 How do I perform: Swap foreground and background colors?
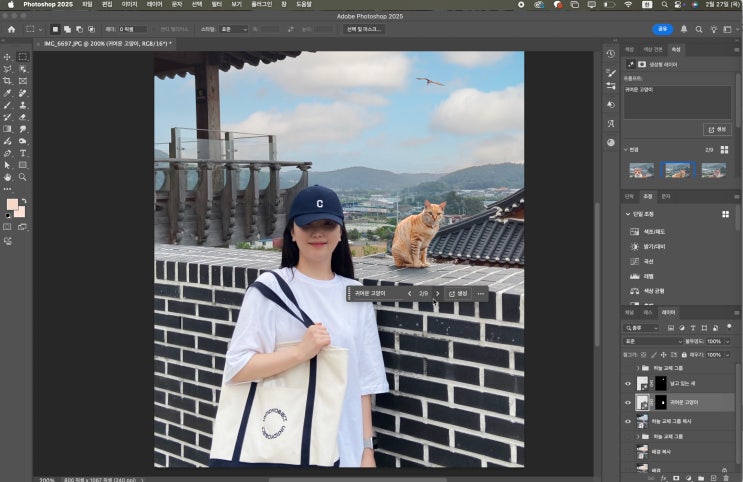(24, 201)
